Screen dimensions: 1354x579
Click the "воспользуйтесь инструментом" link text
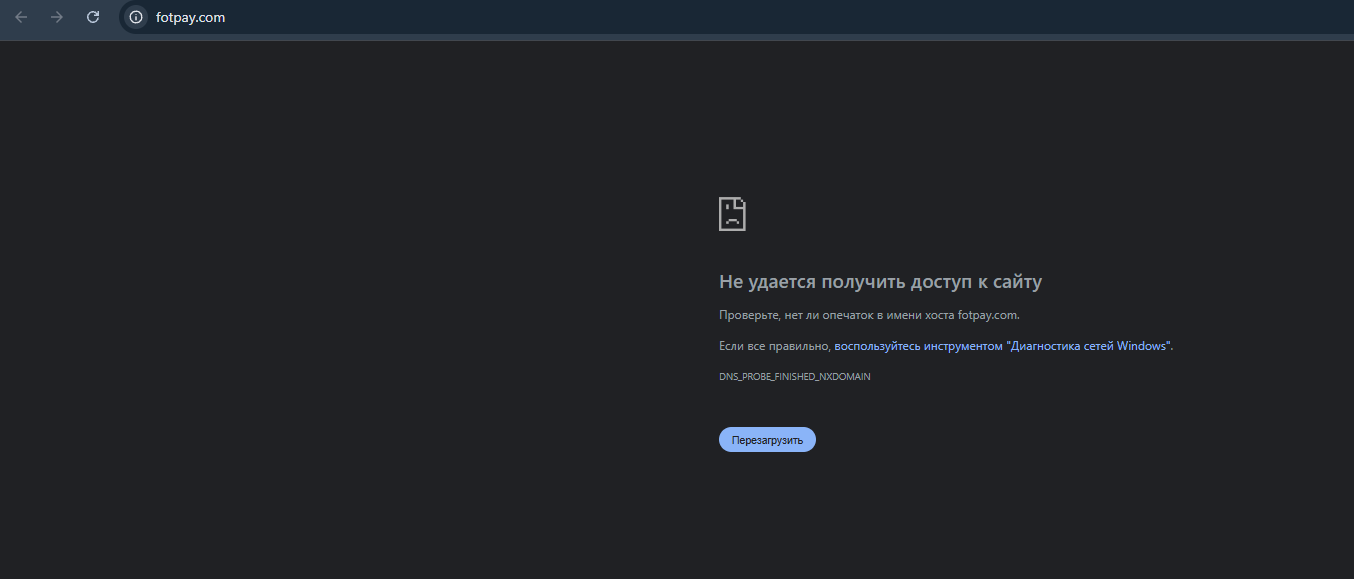[917, 346]
